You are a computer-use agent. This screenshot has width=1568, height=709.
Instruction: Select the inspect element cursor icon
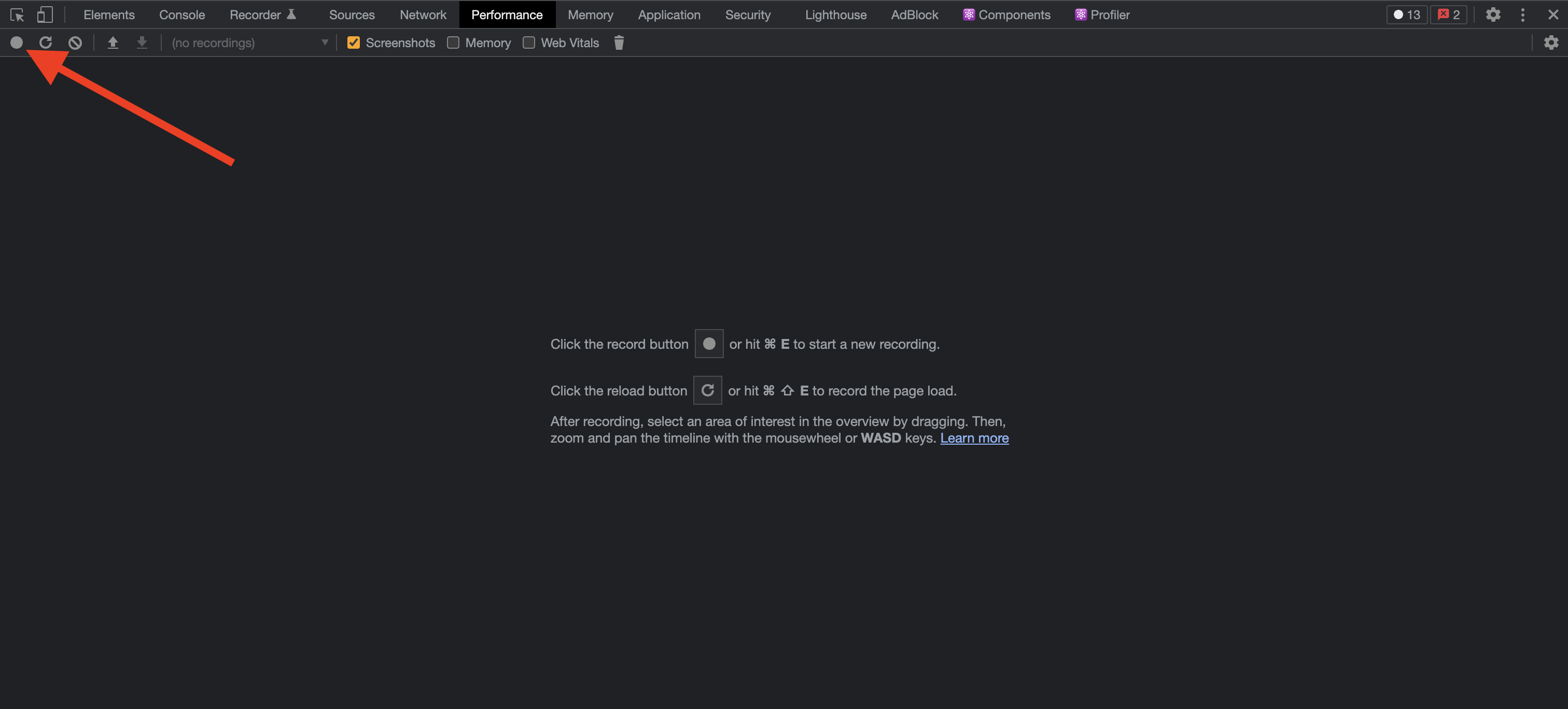17,15
